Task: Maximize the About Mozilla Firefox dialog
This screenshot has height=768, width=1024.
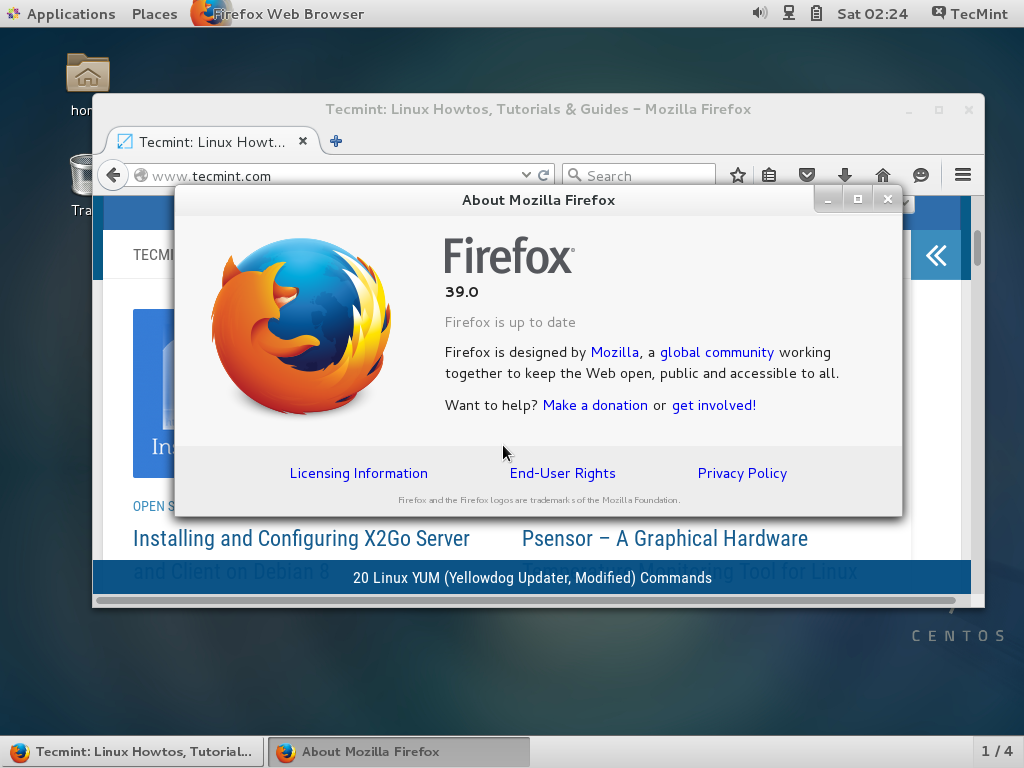Action: coord(857,200)
